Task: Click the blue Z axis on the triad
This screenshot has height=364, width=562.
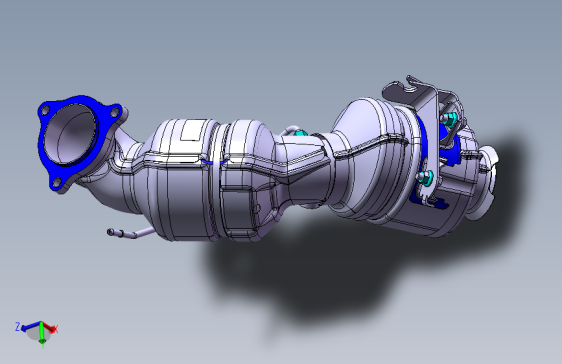Action: click(30, 326)
